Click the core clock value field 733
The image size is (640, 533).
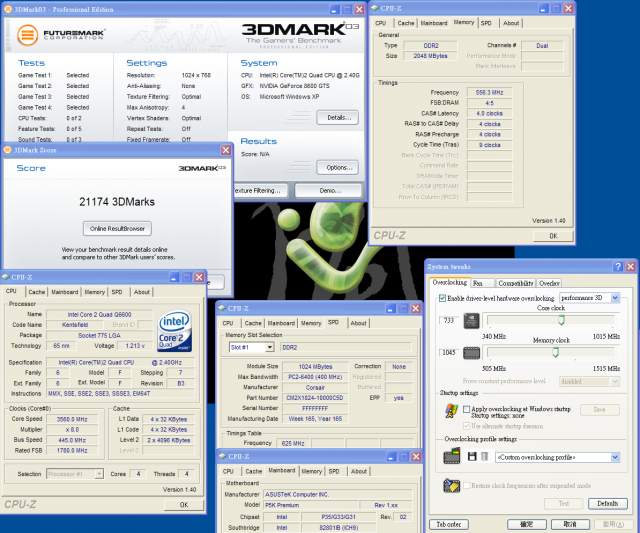pyautogui.click(x=449, y=320)
